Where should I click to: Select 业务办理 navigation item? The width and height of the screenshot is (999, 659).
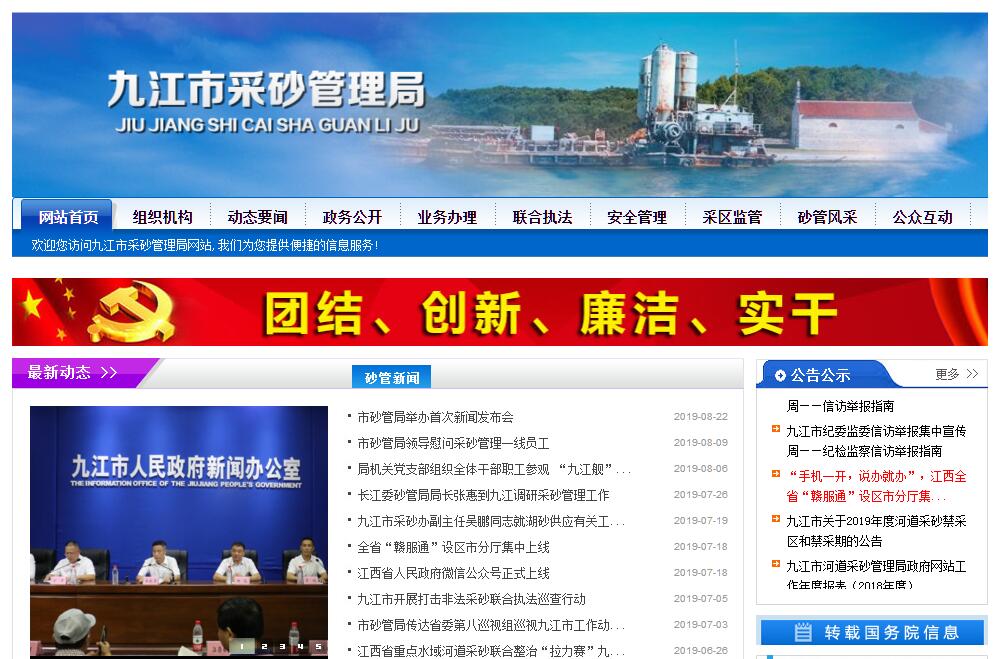pyautogui.click(x=447, y=217)
